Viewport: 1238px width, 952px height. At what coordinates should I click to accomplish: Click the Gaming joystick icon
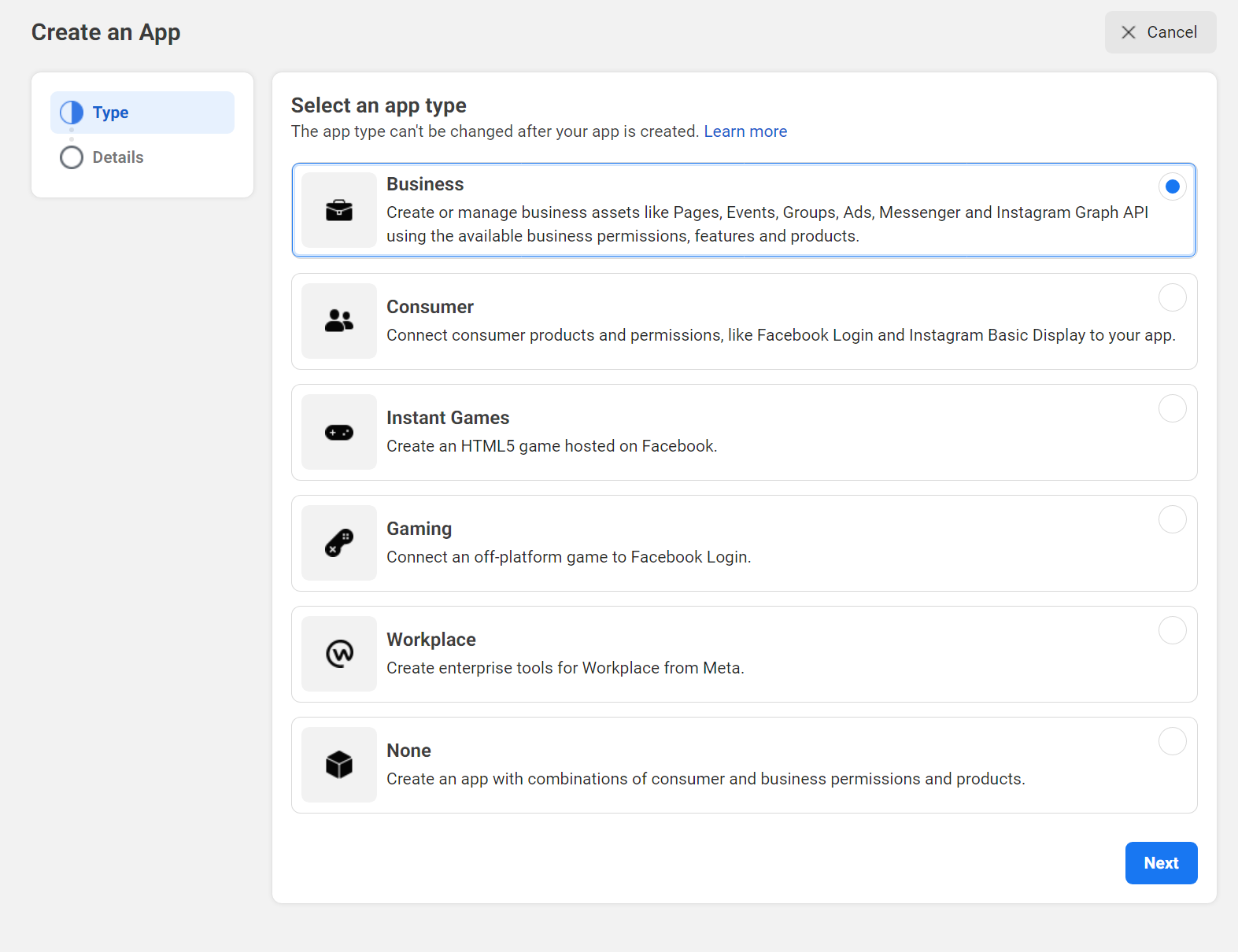pyautogui.click(x=339, y=543)
